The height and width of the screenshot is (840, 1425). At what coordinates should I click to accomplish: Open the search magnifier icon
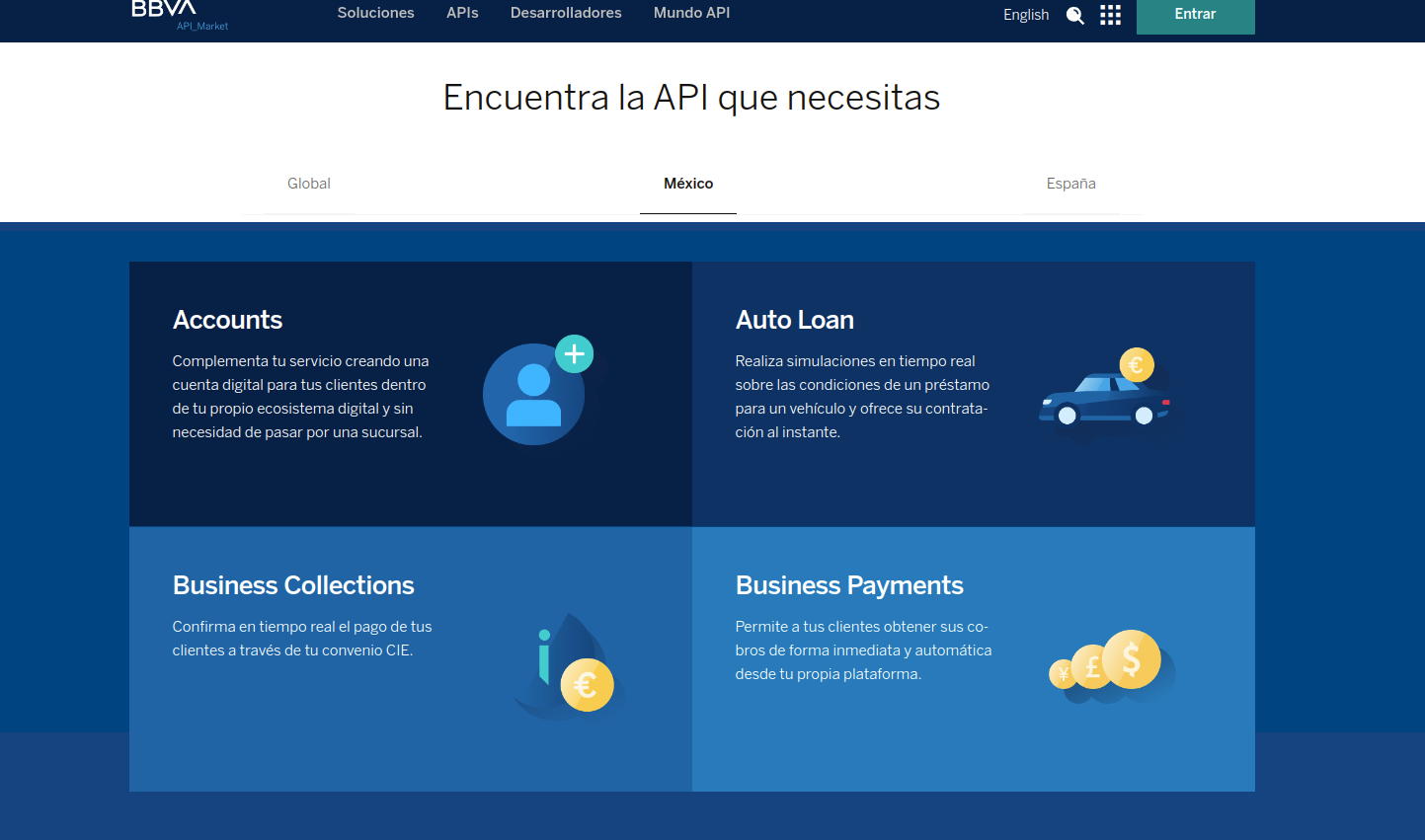pyautogui.click(x=1075, y=15)
